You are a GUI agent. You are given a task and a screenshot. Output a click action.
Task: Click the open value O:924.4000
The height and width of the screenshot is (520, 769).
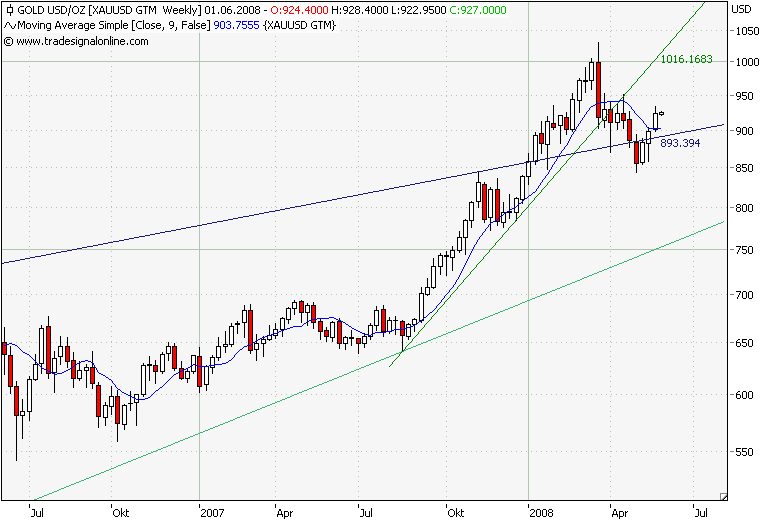click(x=299, y=10)
